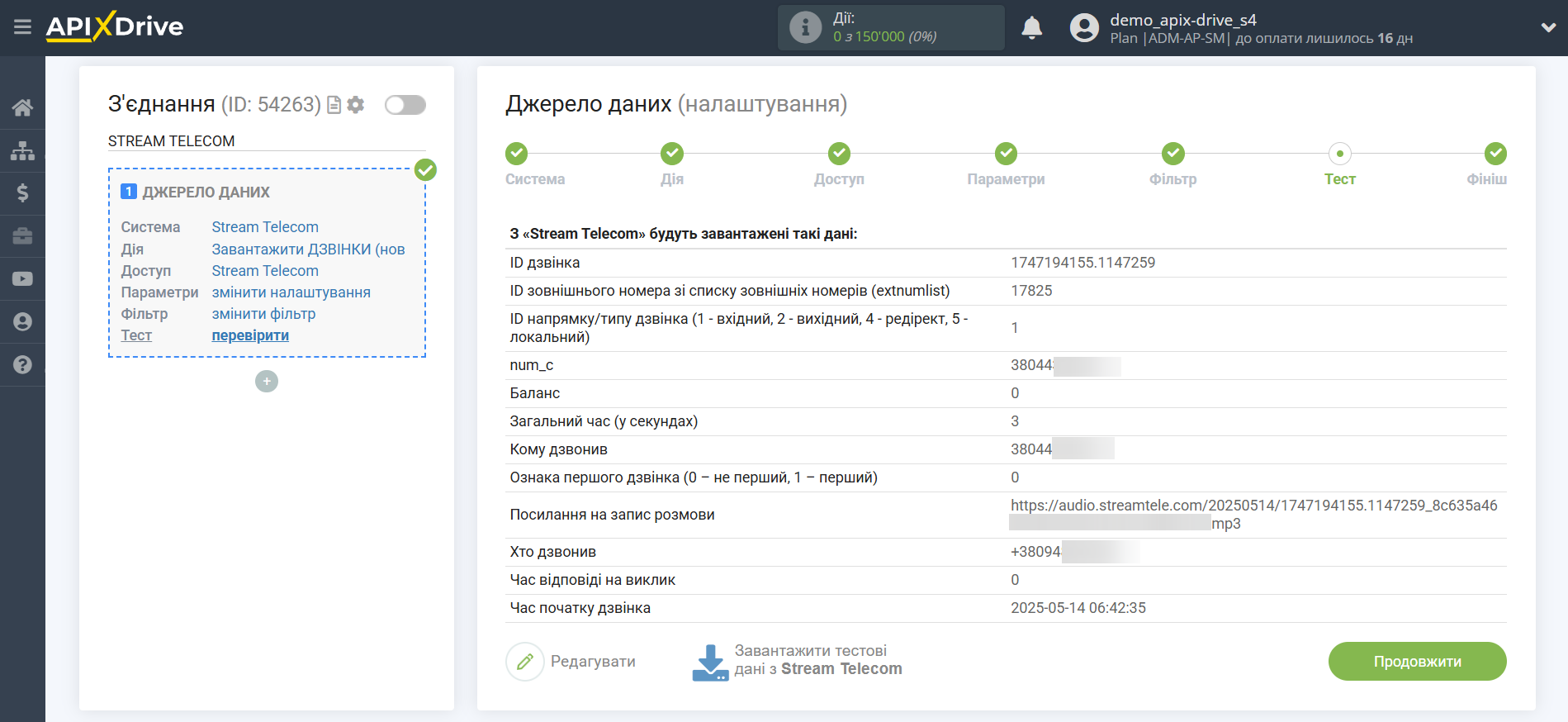Click call ID value 1747194155.1147259

tap(1082, 263)
